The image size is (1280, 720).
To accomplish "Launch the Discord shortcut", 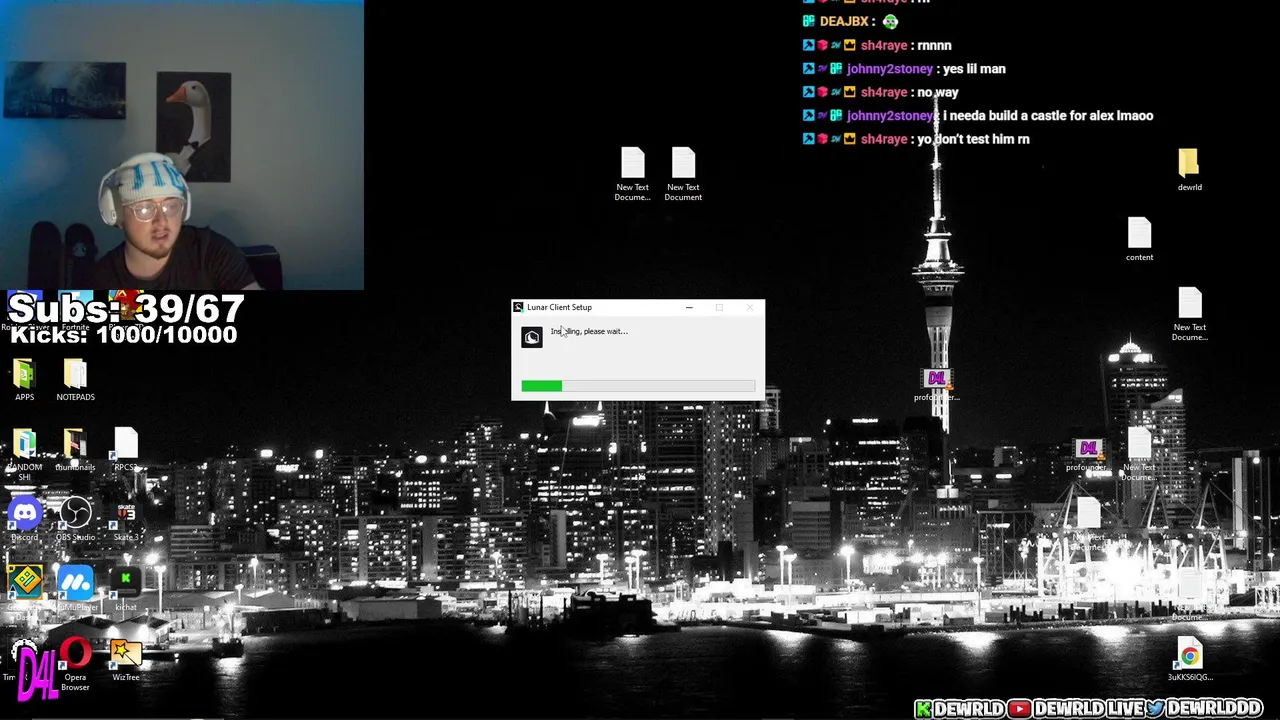I will [x=24, y=520].
